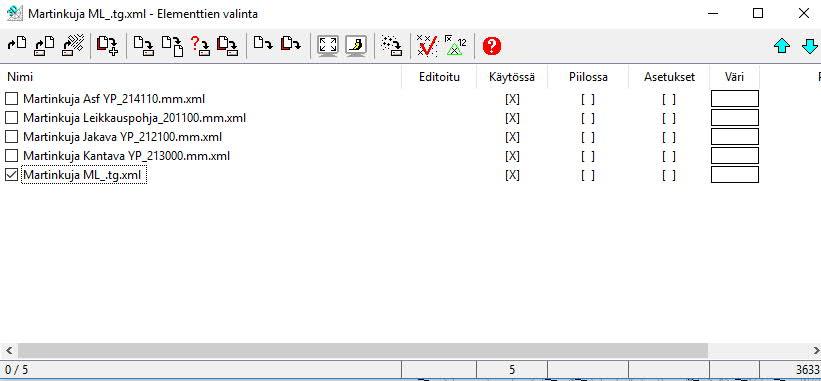821x381 pixels.
Task: Move selection up with blue arrow
Action: pos(782,46)
